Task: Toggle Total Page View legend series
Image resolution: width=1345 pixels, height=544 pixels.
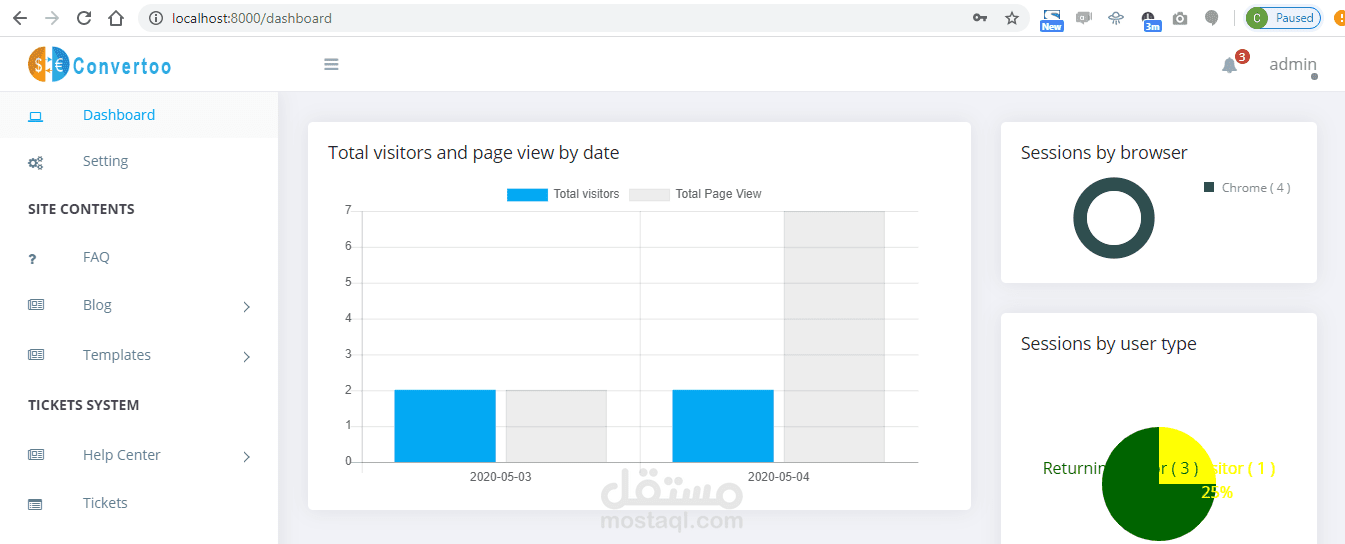Action: (695, 194)
